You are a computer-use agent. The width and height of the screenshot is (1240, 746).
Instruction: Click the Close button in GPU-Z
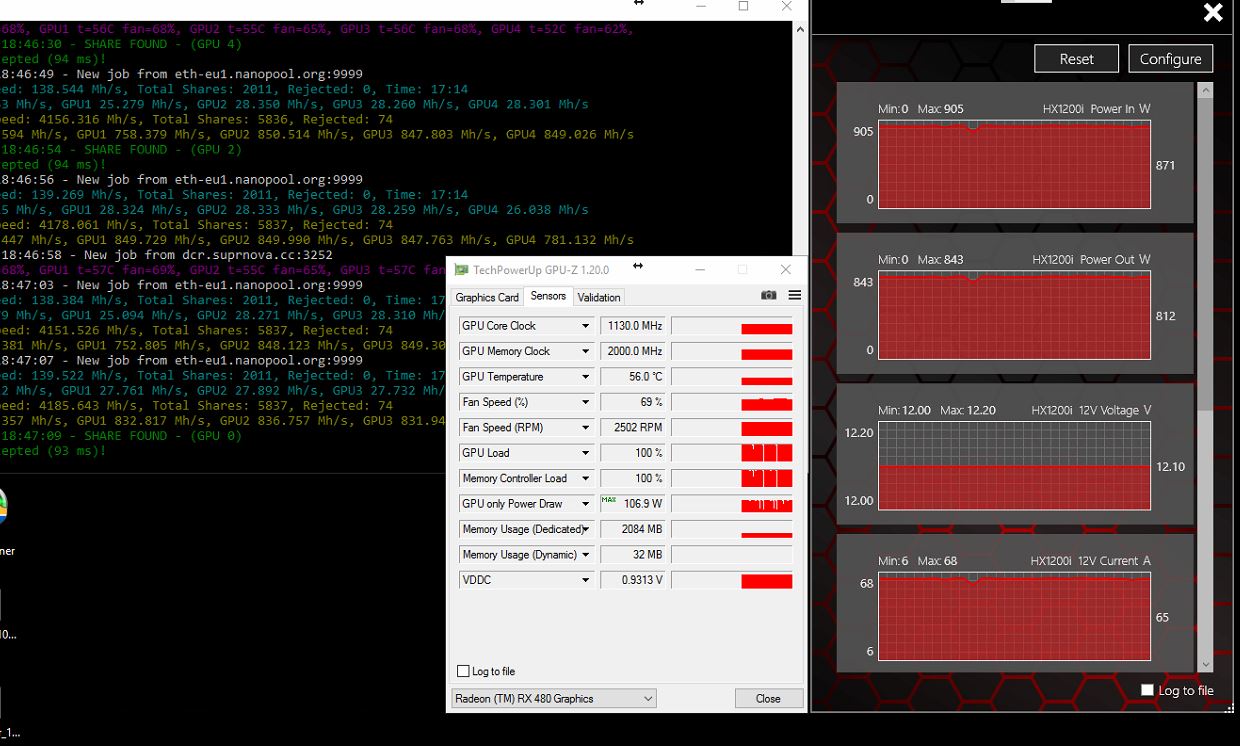[x=768, y=698]
